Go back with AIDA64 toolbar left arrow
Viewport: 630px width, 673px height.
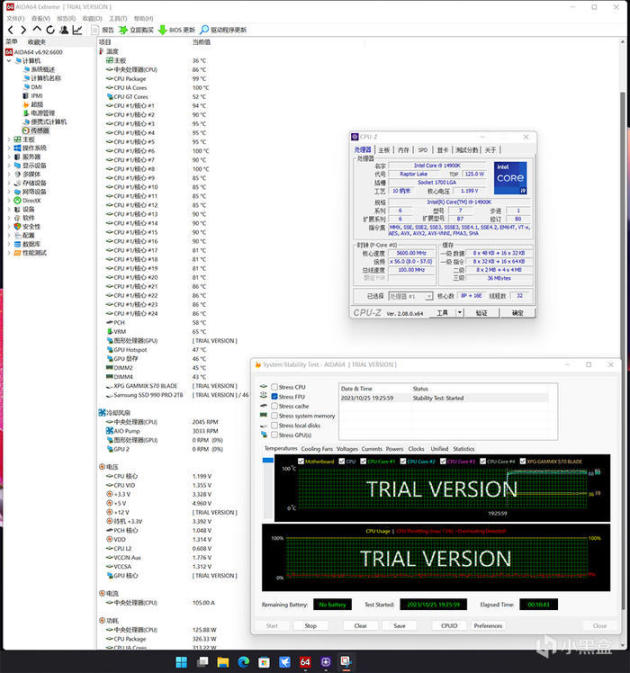coord(11,30)
